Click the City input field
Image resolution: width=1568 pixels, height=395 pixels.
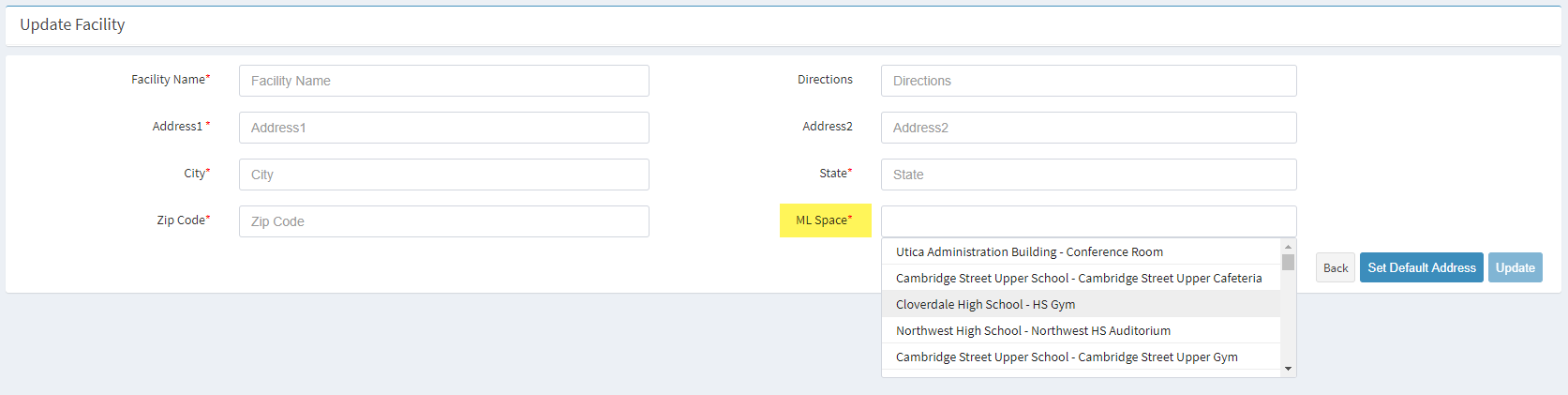(x=443, y=175)
